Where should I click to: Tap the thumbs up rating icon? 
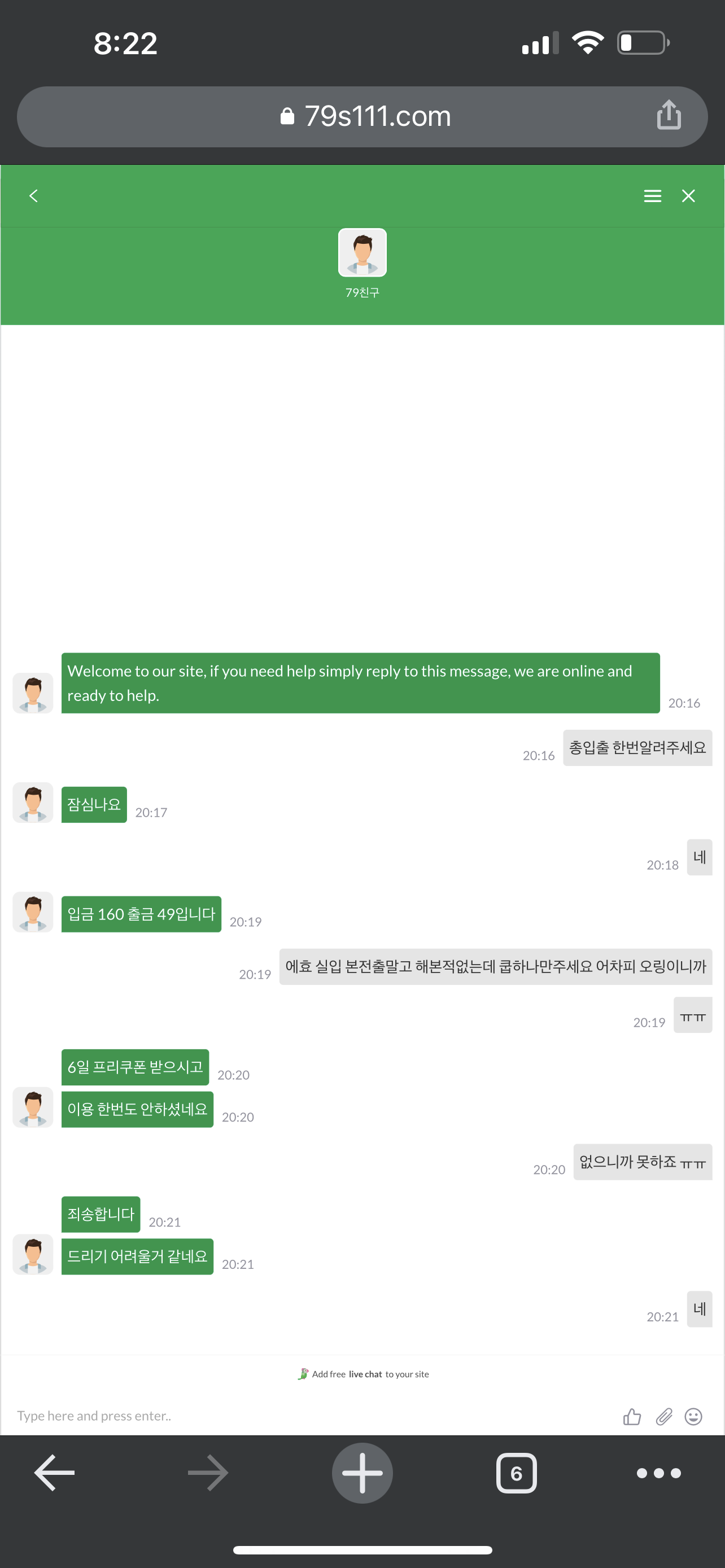point(632,1416)
